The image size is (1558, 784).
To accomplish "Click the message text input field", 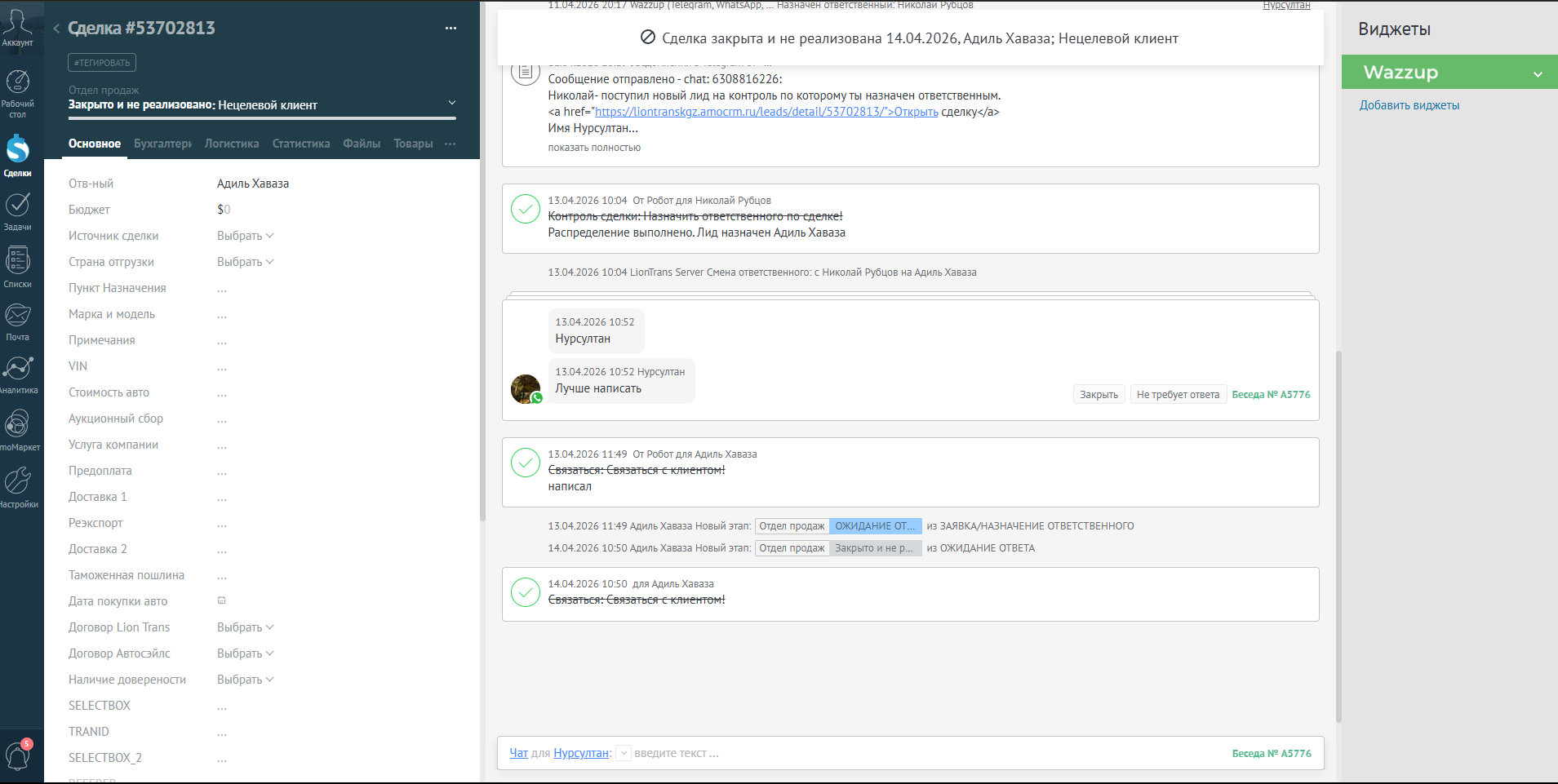I will tap(929, 753).
